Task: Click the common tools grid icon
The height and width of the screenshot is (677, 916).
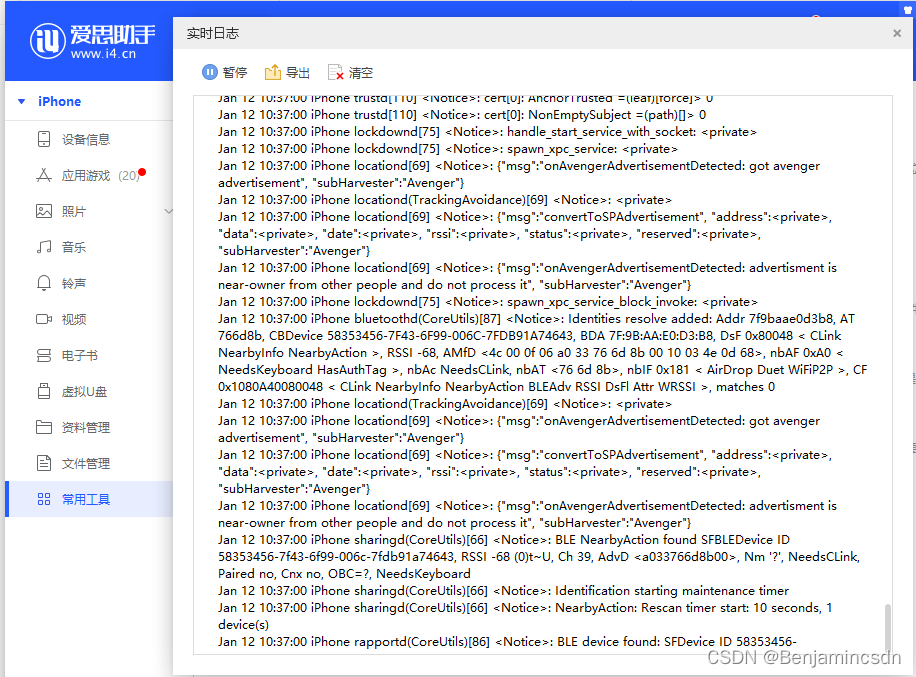Action: tap(44, 499)
